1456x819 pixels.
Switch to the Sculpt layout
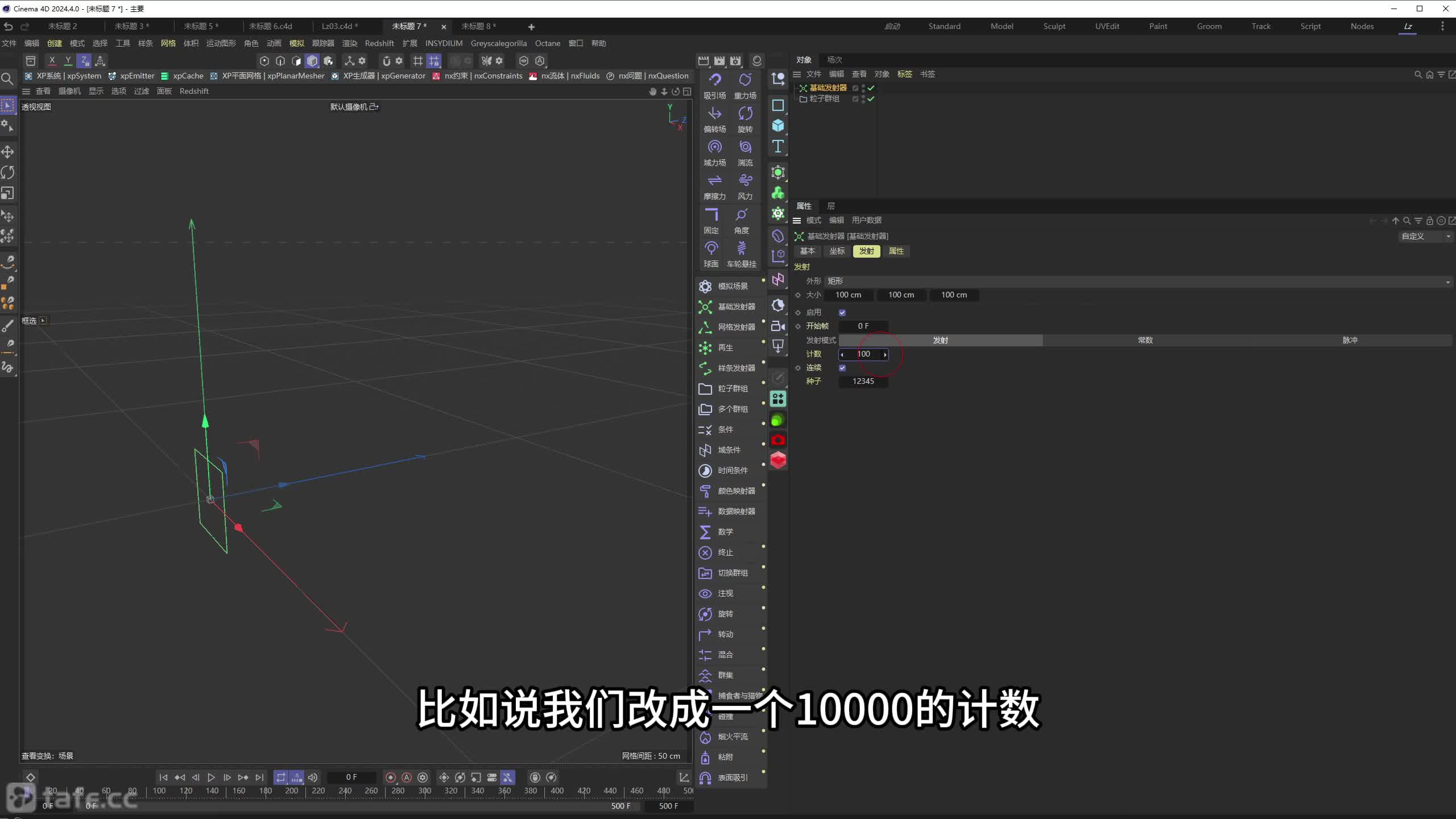pos(1054,26)
